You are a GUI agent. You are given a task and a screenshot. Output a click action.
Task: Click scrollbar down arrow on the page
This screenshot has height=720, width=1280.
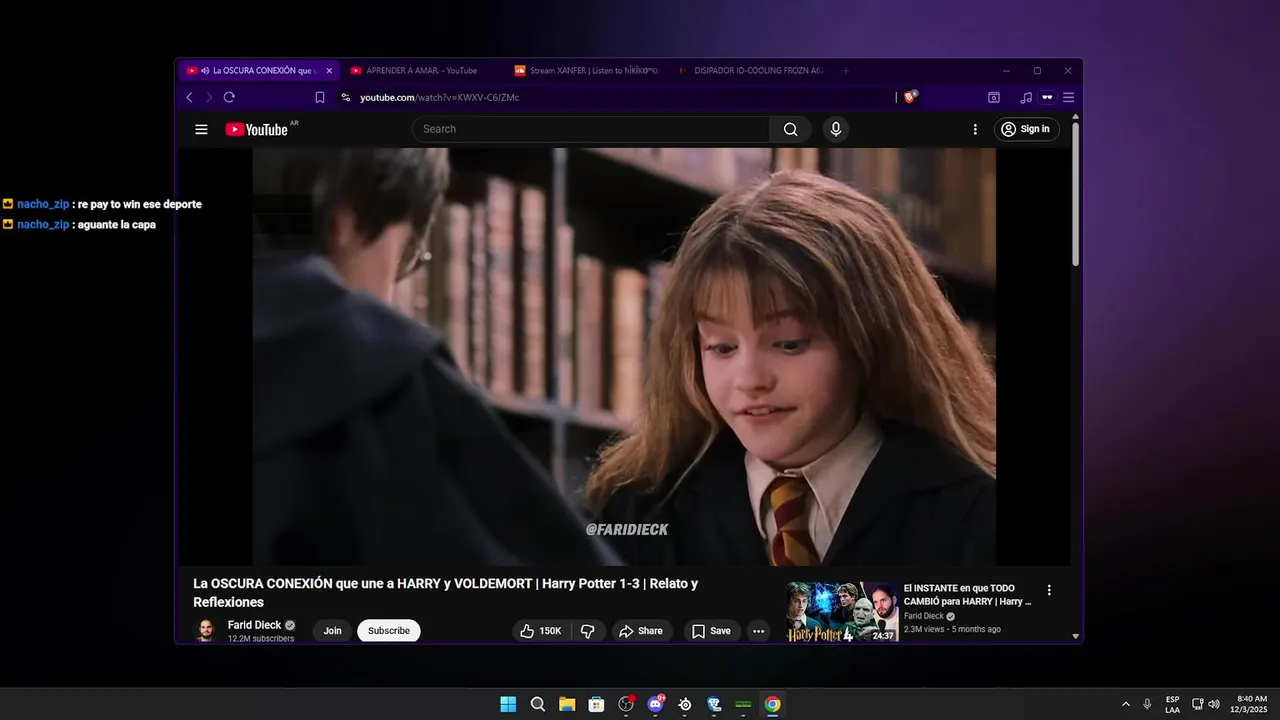pos(1076,636)
